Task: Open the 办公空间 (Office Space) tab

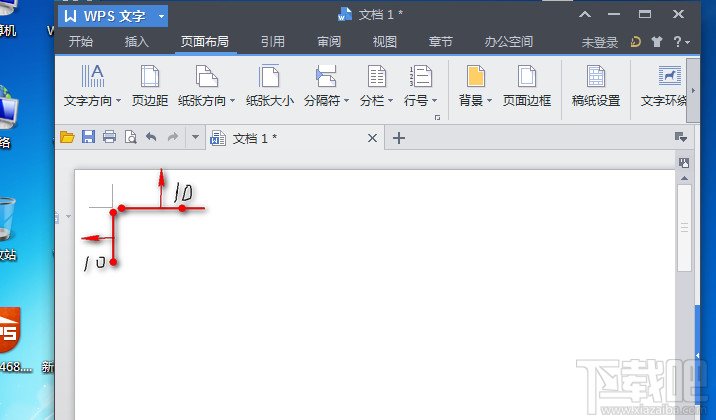Action: [509, 42]
